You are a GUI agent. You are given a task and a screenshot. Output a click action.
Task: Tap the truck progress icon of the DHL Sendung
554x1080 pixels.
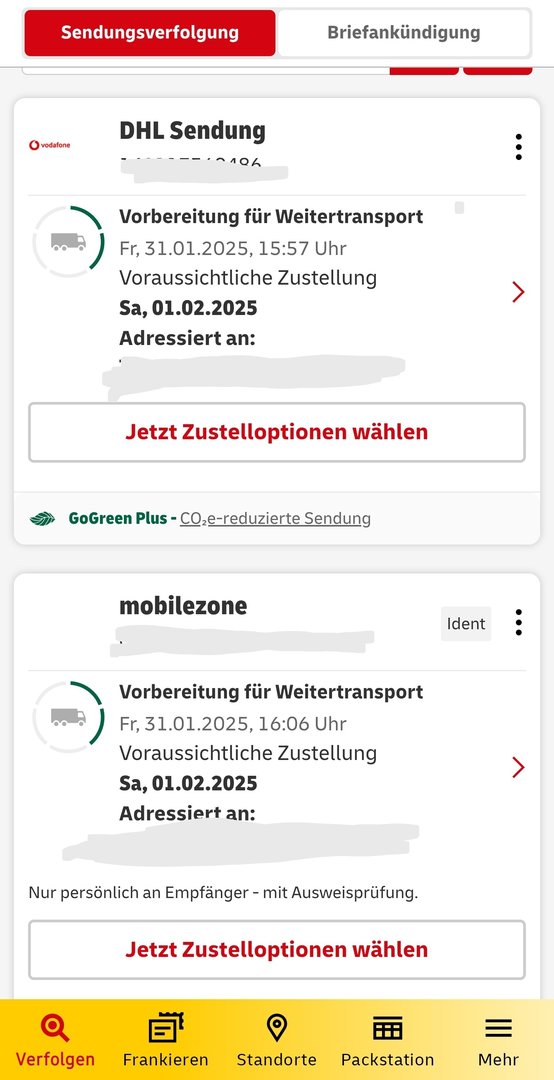coord(68,242)
